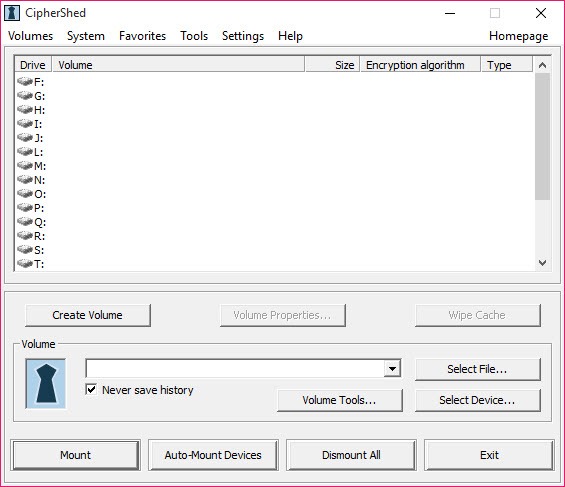This screenshot has height=487, width=565.
Task: Select the T: drive slot icon
Action: point(25,264)
